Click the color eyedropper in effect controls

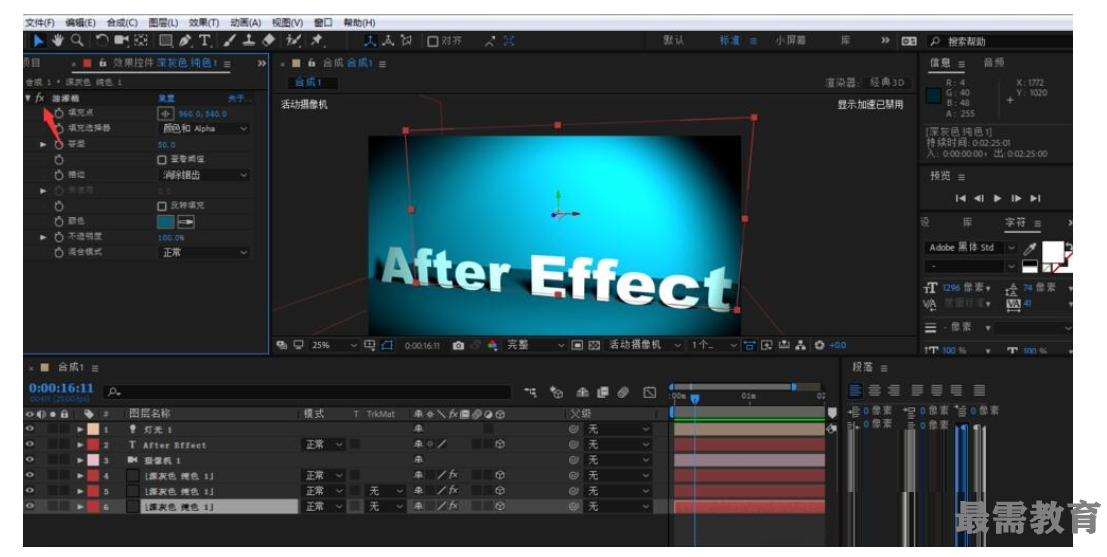[x=186, y=222]
